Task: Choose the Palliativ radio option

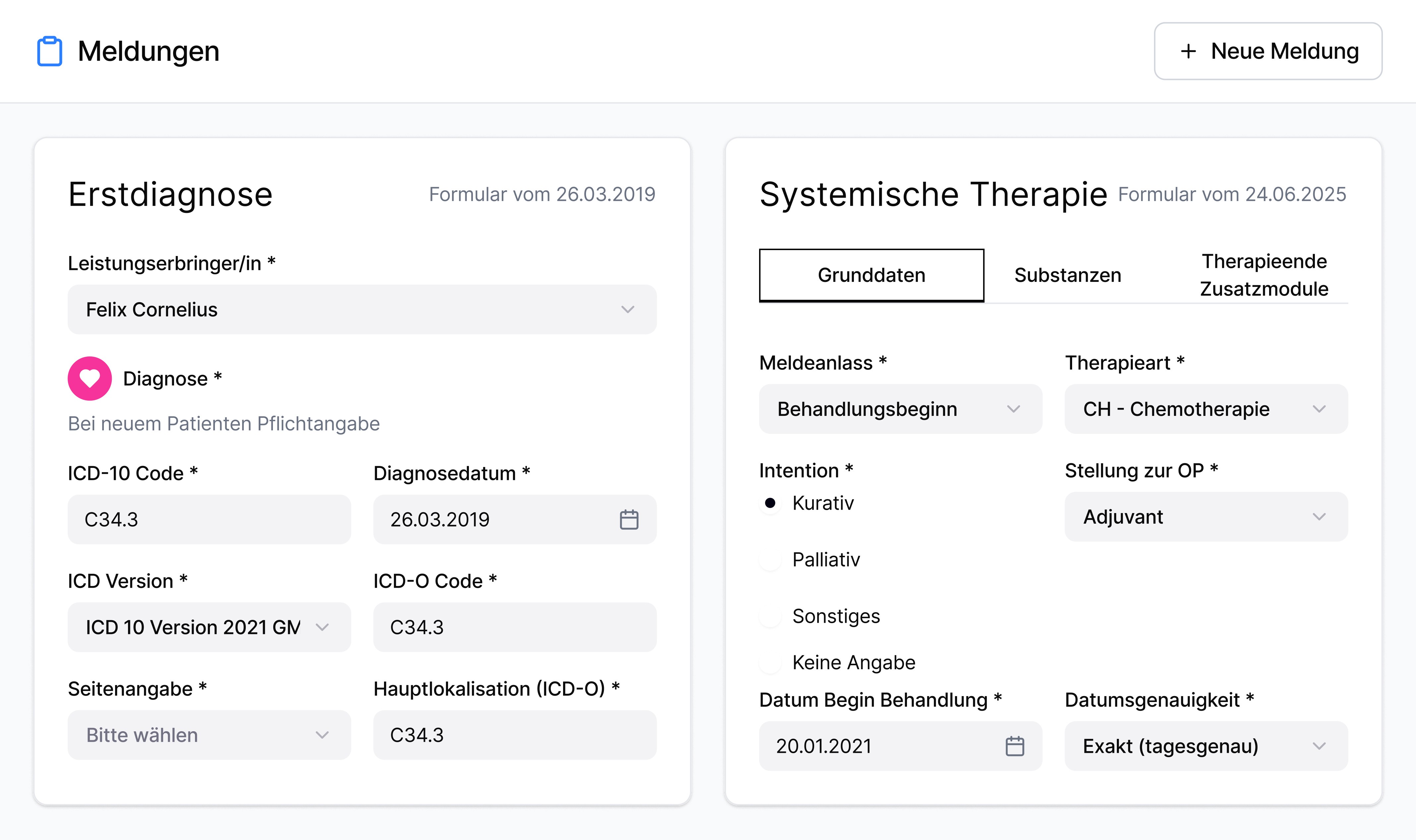Action: (770, 560)
